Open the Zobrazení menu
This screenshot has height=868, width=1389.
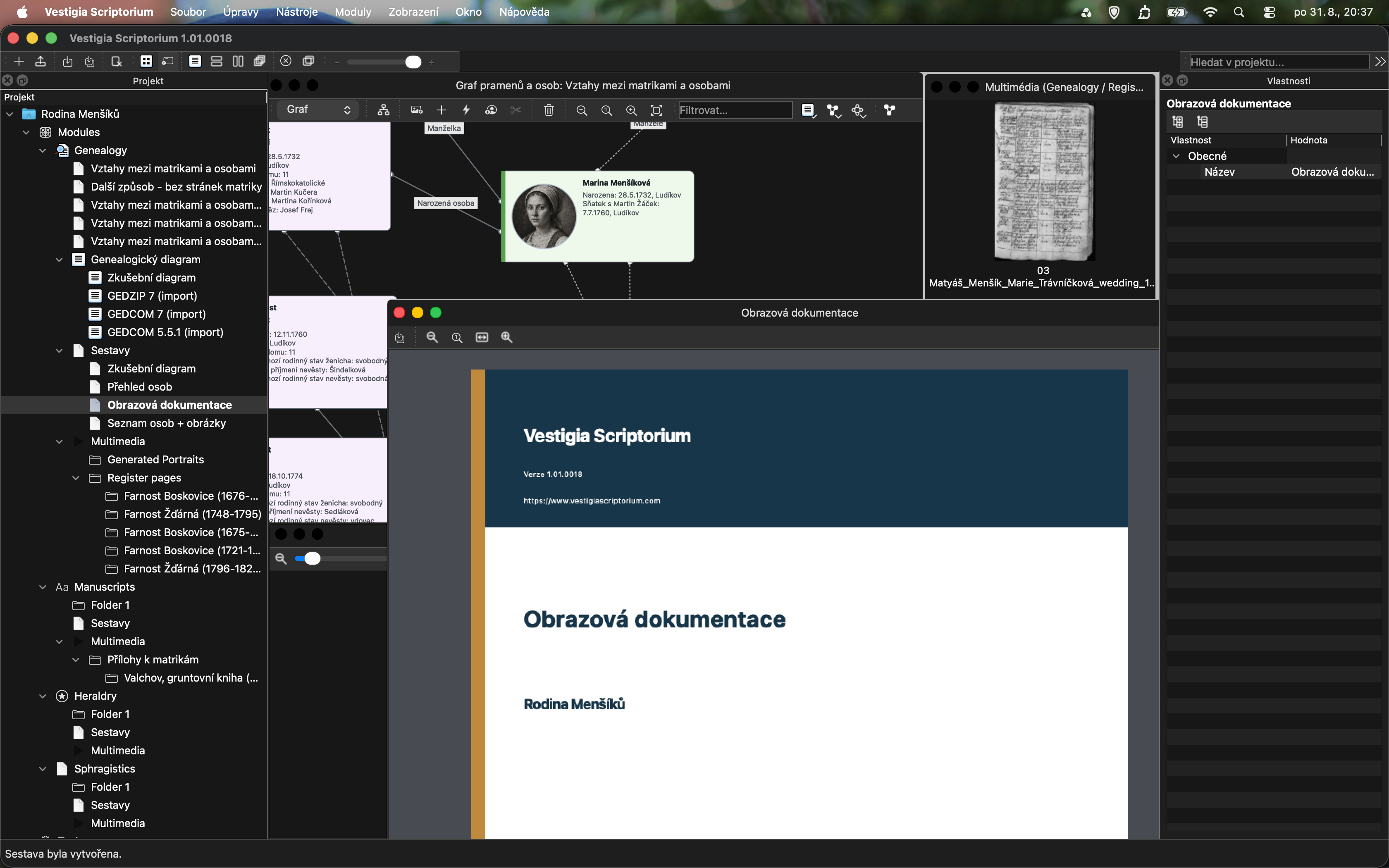pyautogui.click(x=413, y=12)
